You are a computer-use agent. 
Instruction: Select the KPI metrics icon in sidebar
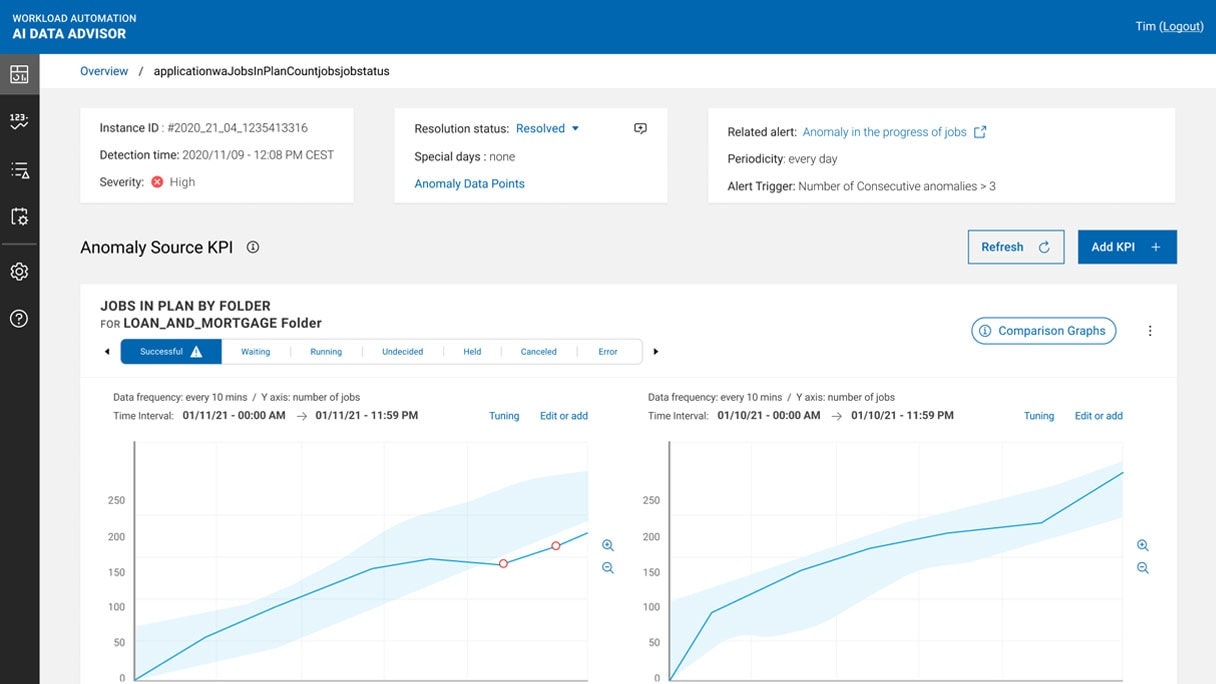tap(19, 121)
